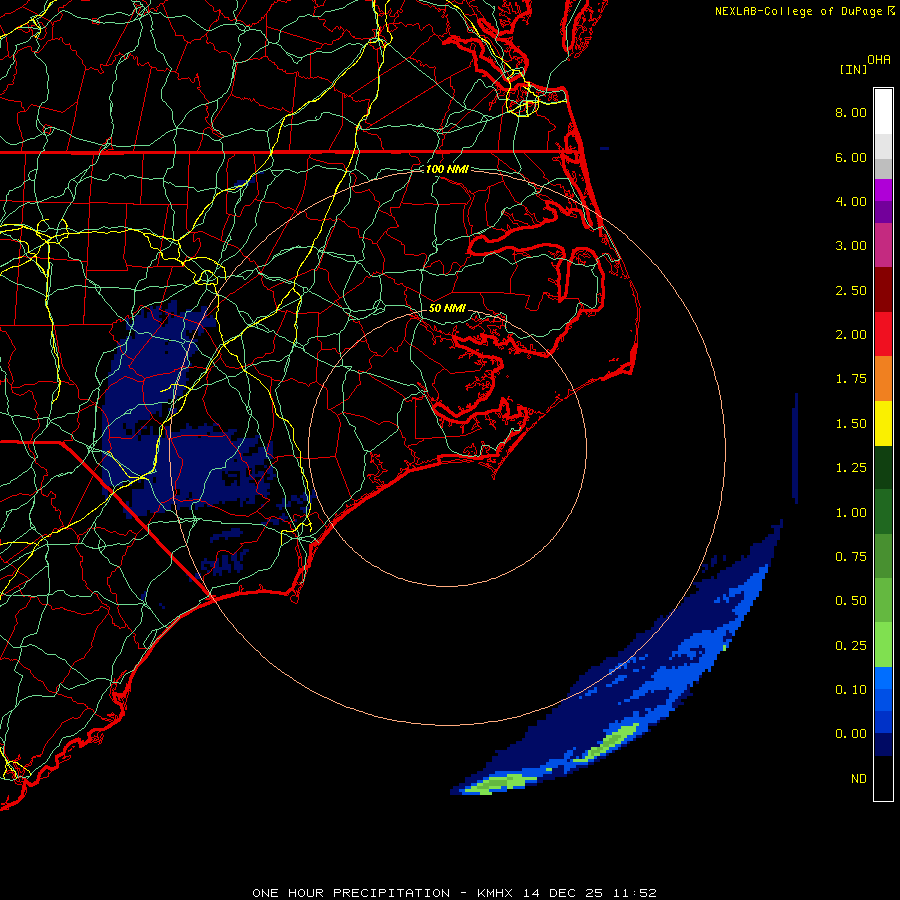Select the 1.00 legend value
The image size is (900, 900).
pos(851,513)
